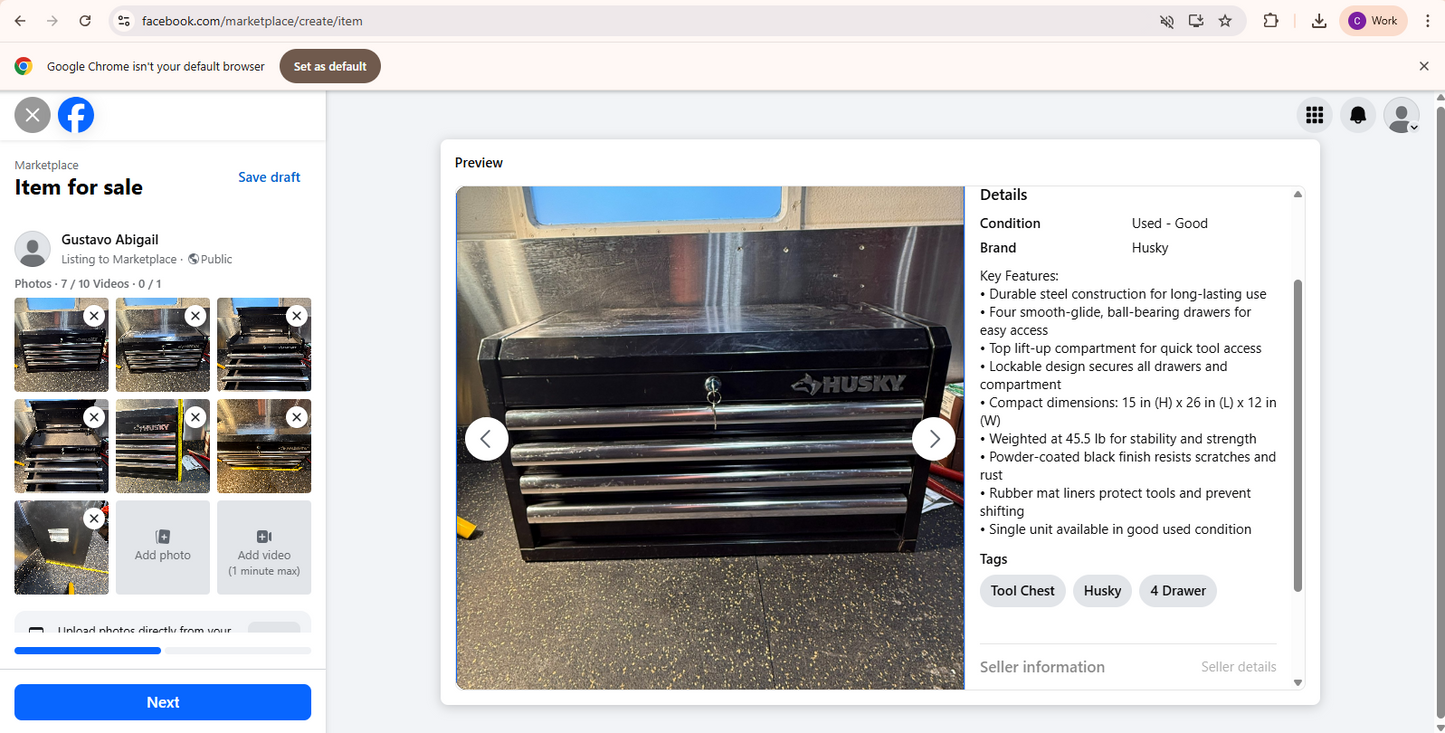Click Save draft link
This screenshot has height=733, width=1445.
point(269,177)
